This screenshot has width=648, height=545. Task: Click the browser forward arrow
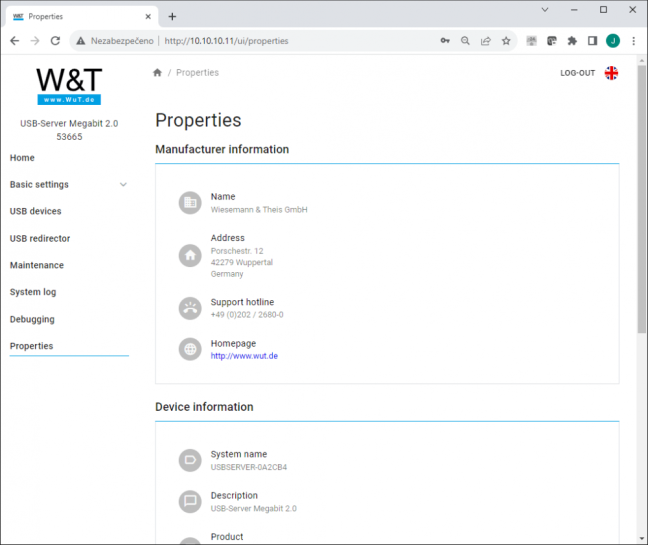click(x=35, y=40)
